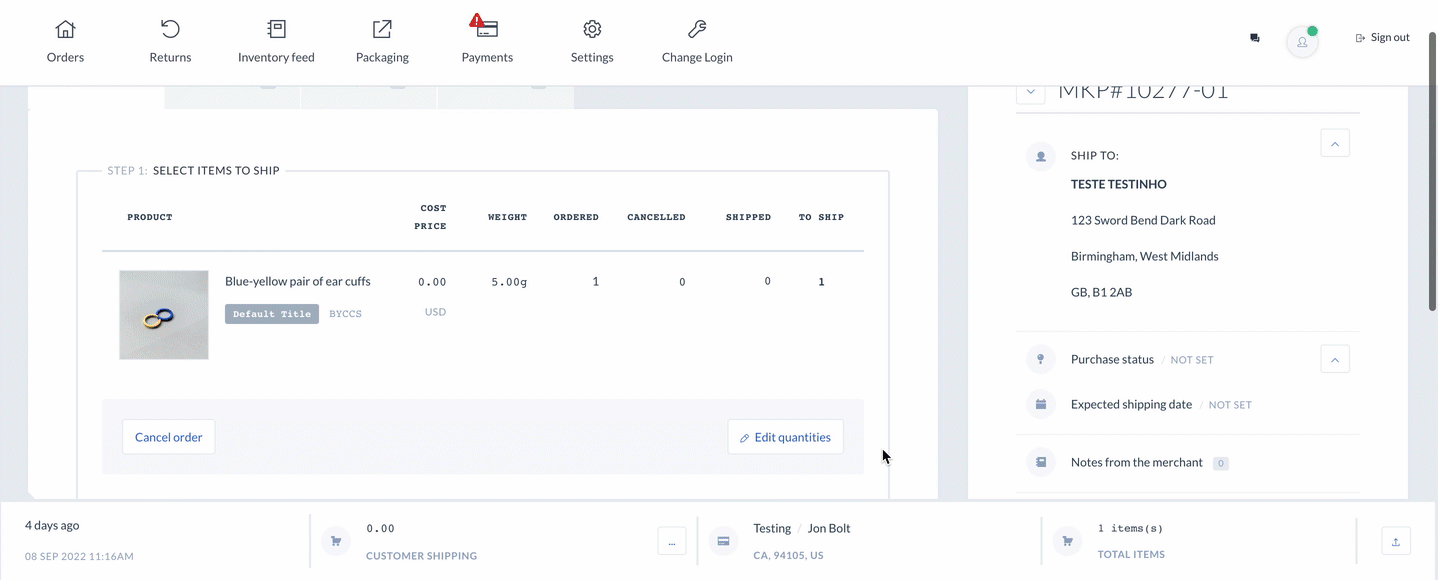Click the Notes from the merchant label
1438x580 pixels.
1137,463
